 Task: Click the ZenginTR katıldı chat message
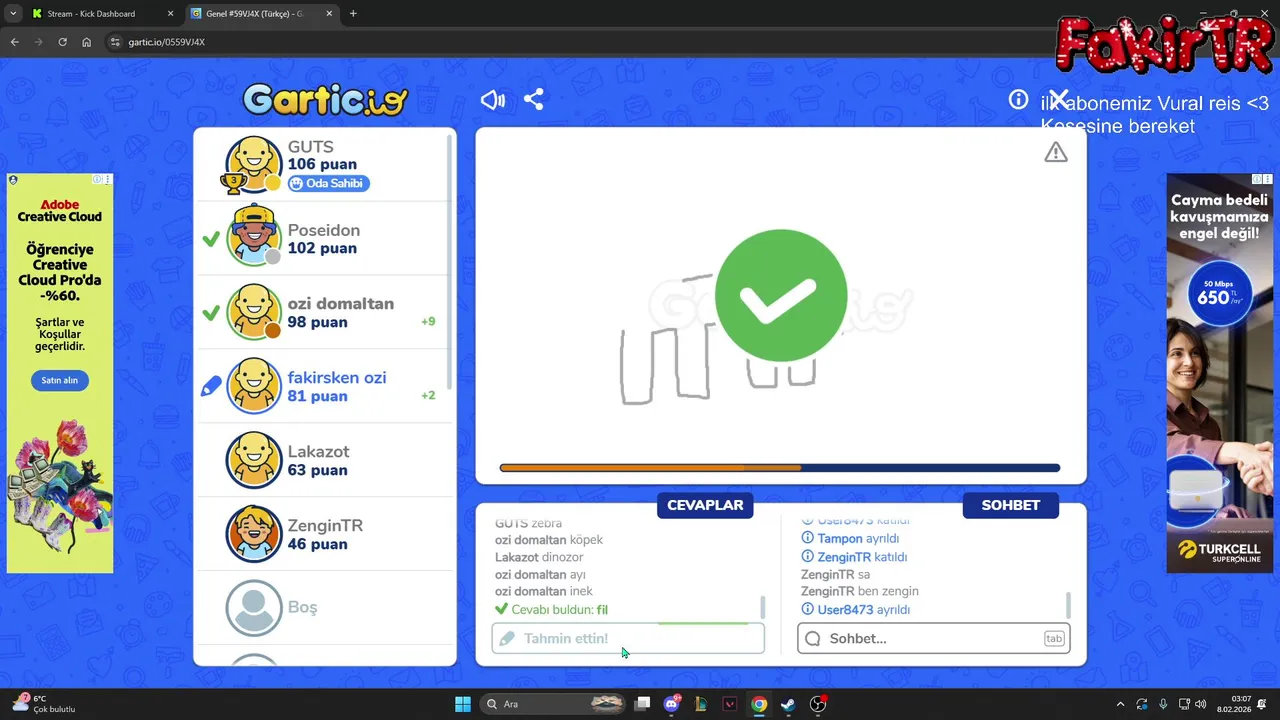click(x=854, y=557)
